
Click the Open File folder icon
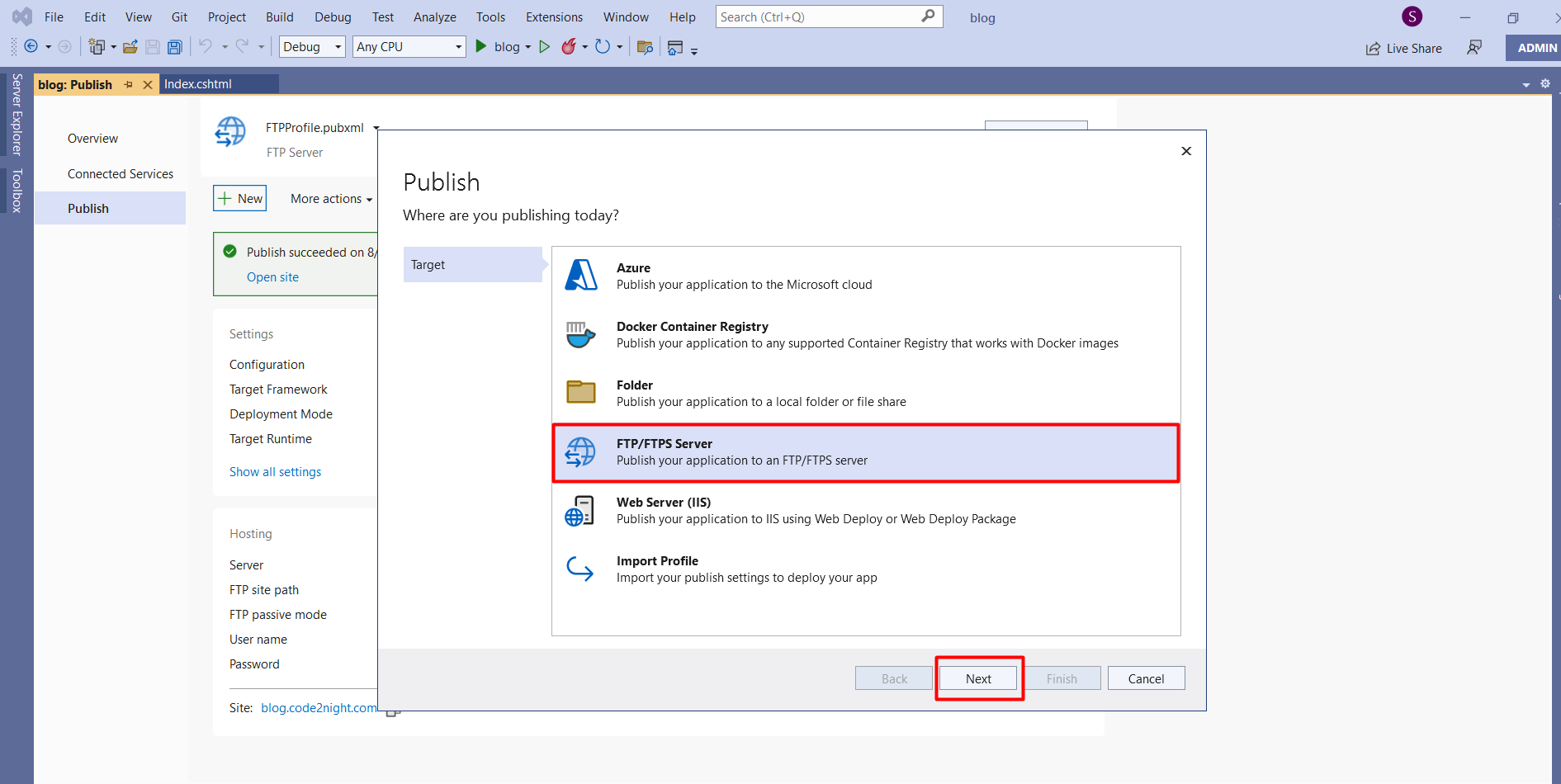click(x=130, y=47)
